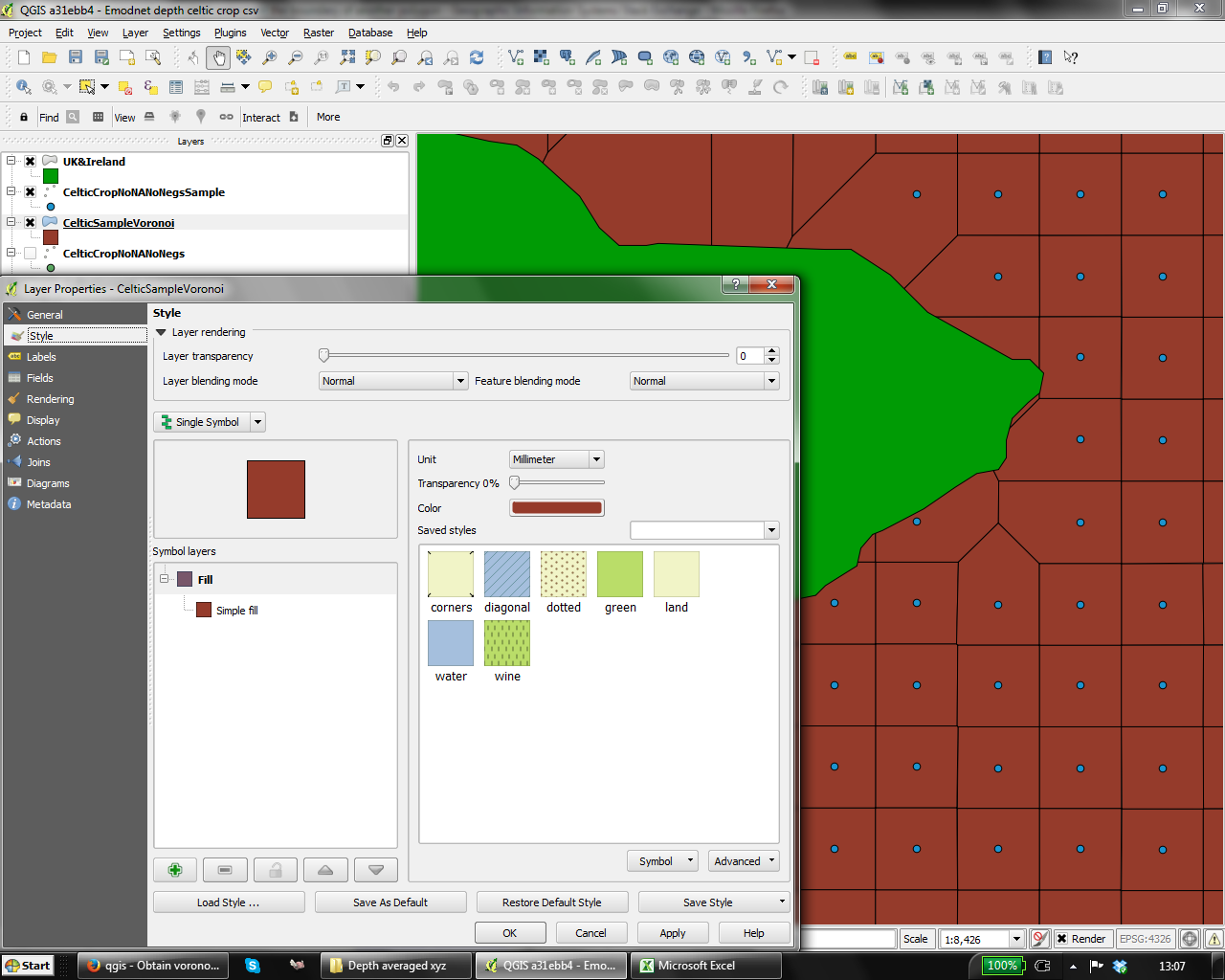Select the diagonal saved style thumbnail

point(507,574)
